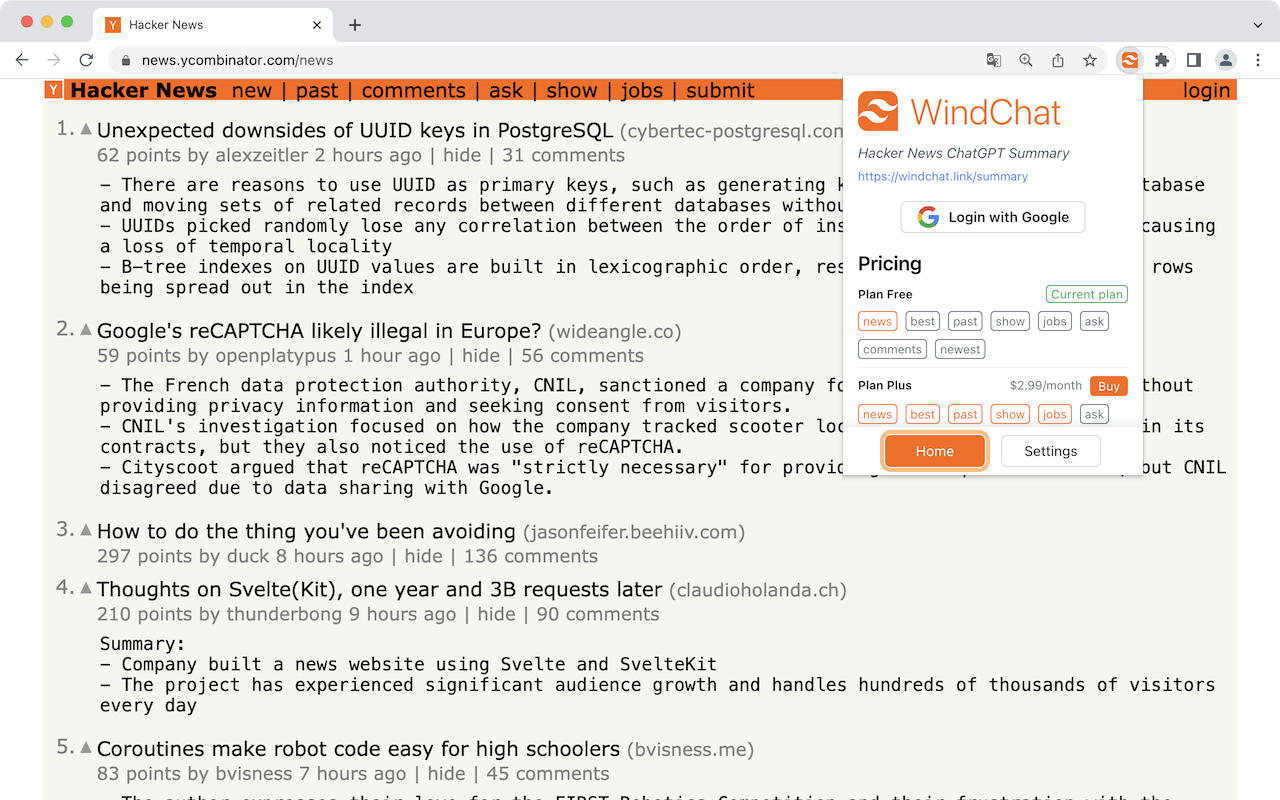The height and width of the screenshot is (800, 1280).
Task: Click the share page icon in address bar
Action: 1058,60
